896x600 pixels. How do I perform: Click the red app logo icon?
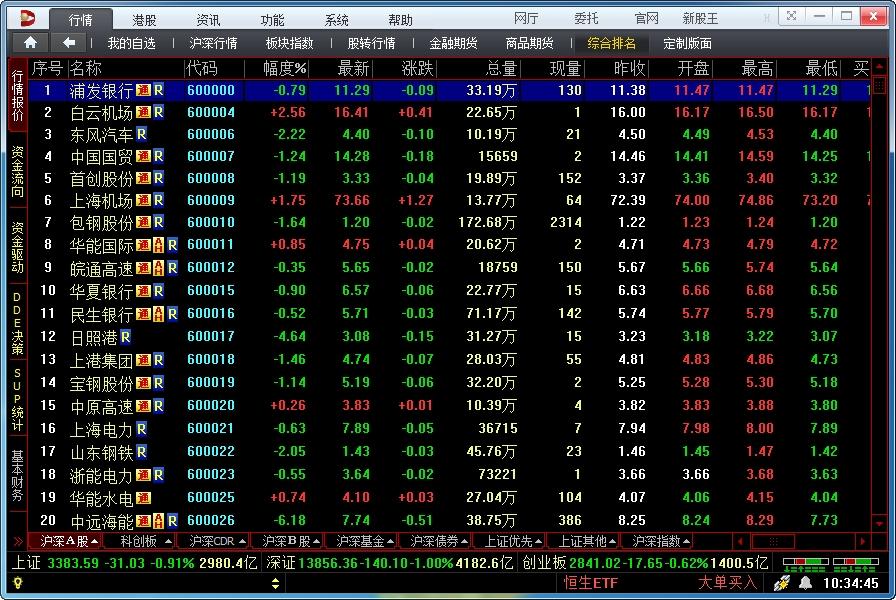pos(27,18)
